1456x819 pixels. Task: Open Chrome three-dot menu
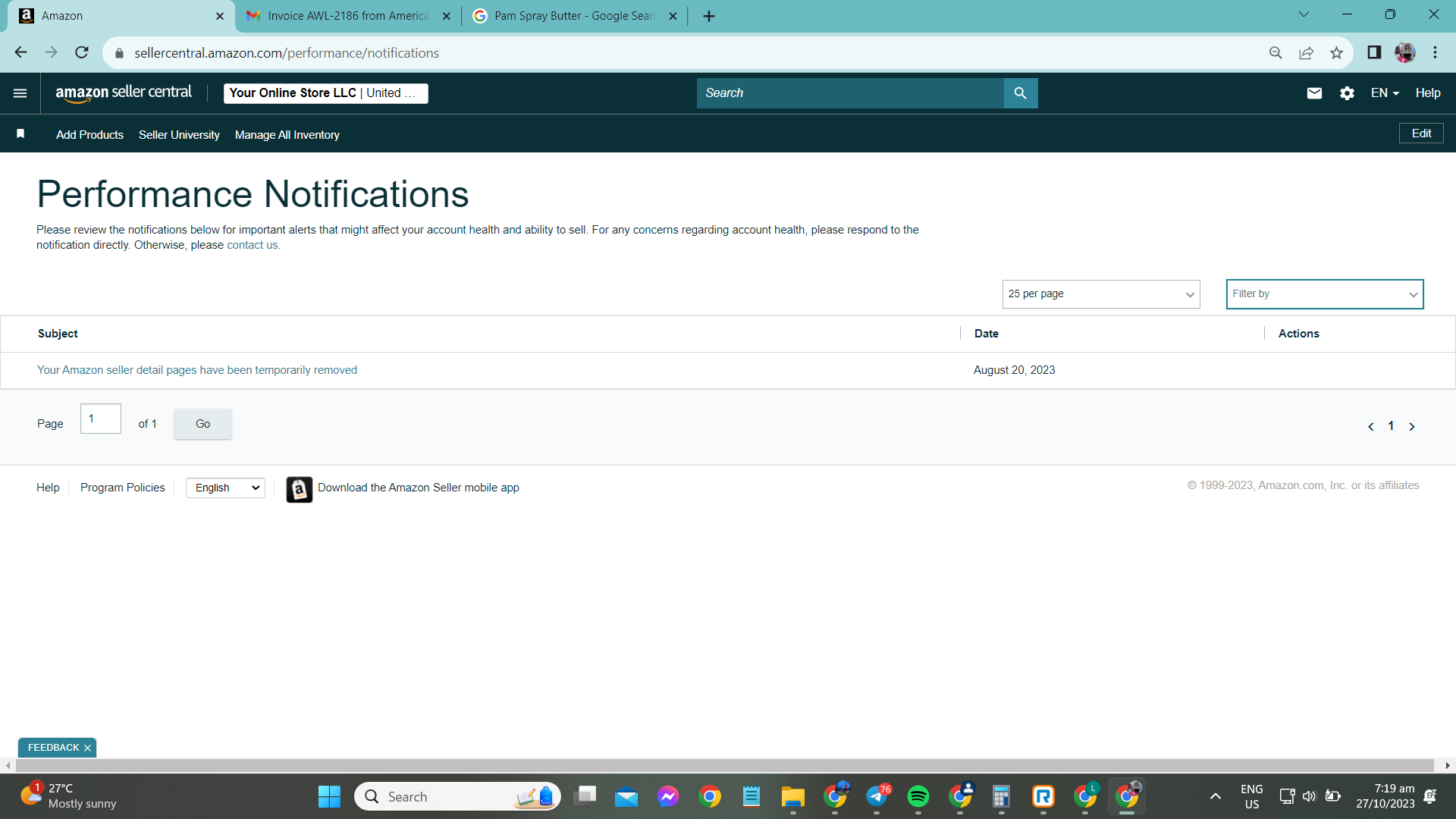coord(1435,52)
